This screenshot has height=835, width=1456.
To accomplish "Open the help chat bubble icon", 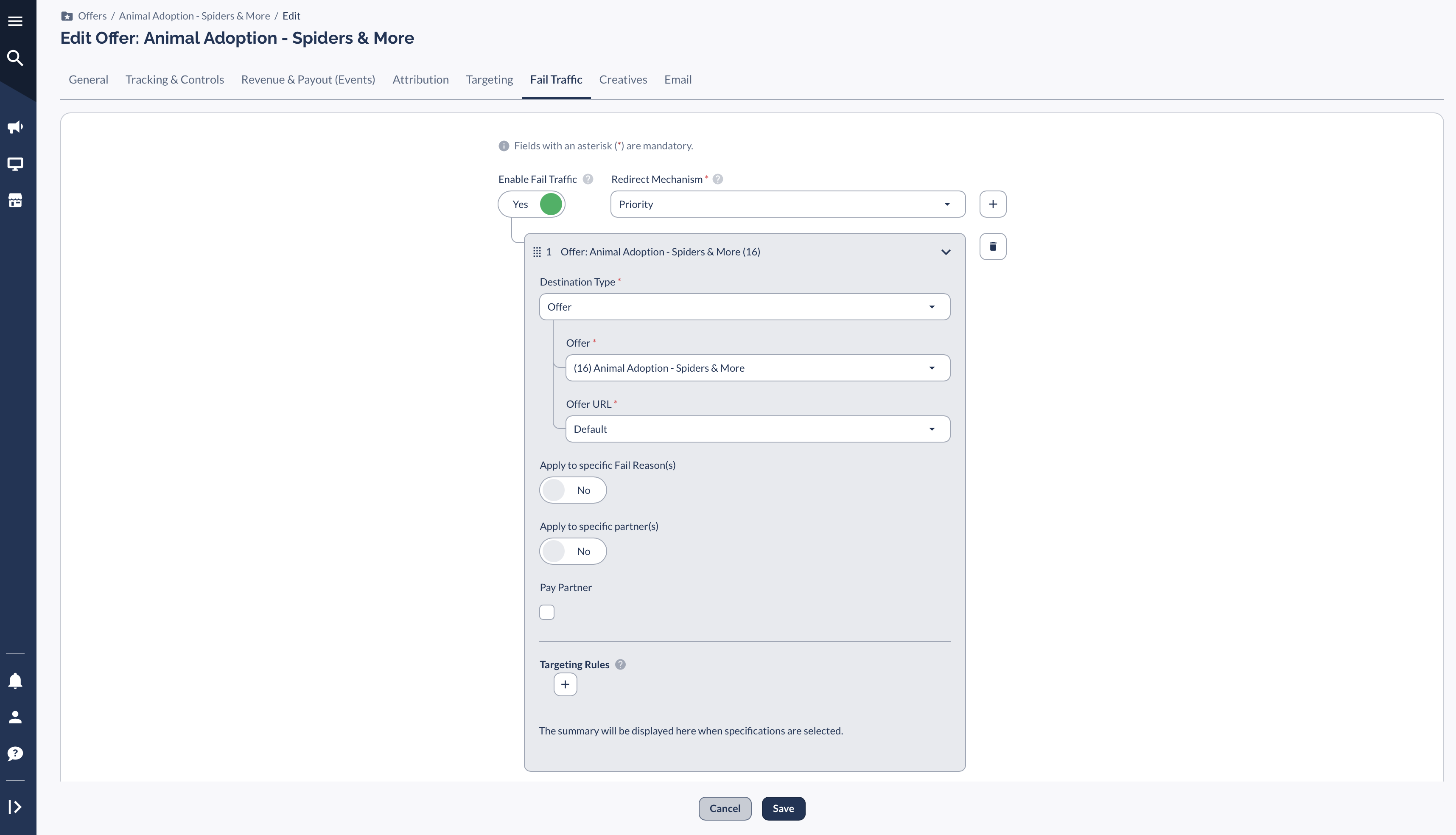I will [15, 754].
